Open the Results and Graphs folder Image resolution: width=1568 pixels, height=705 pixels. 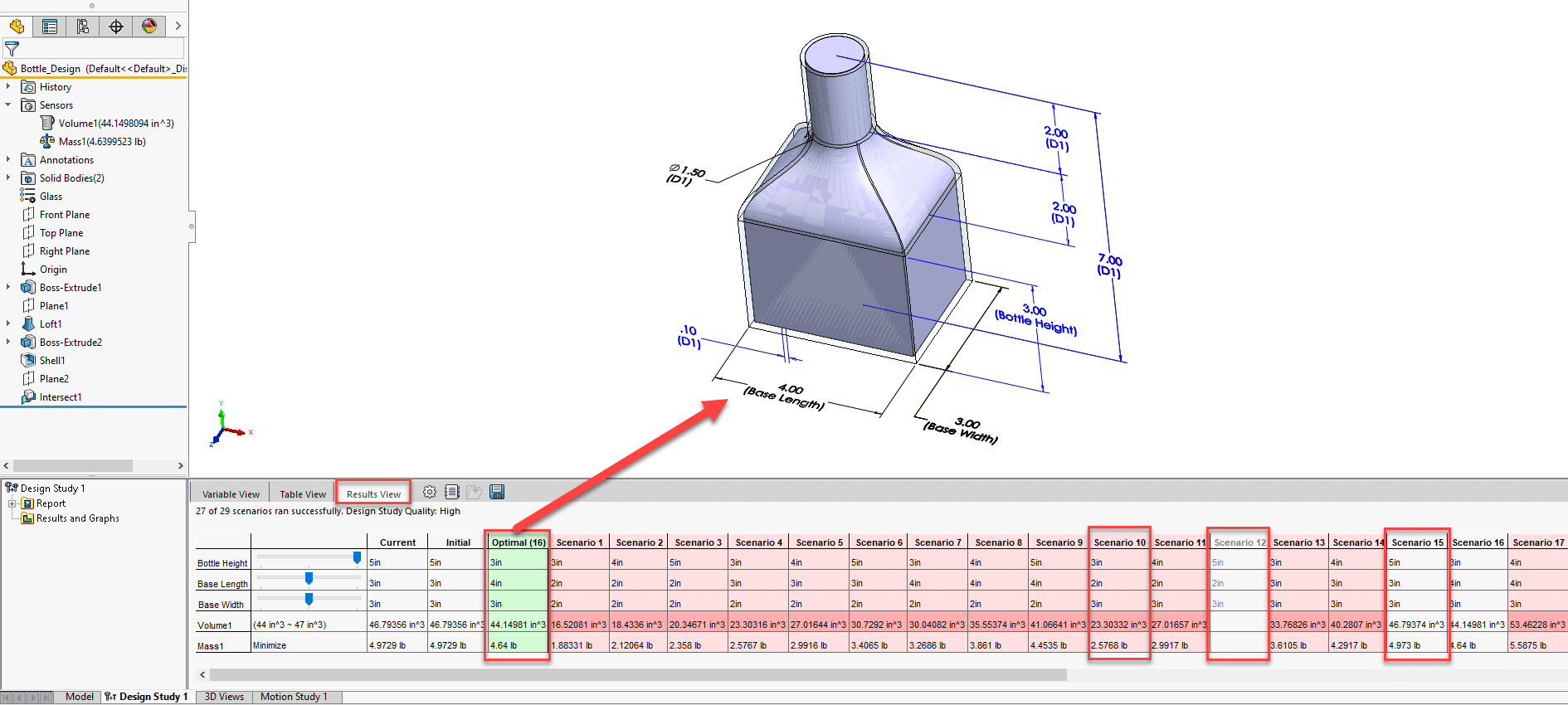pyautogui.click(x=77, y=518)
